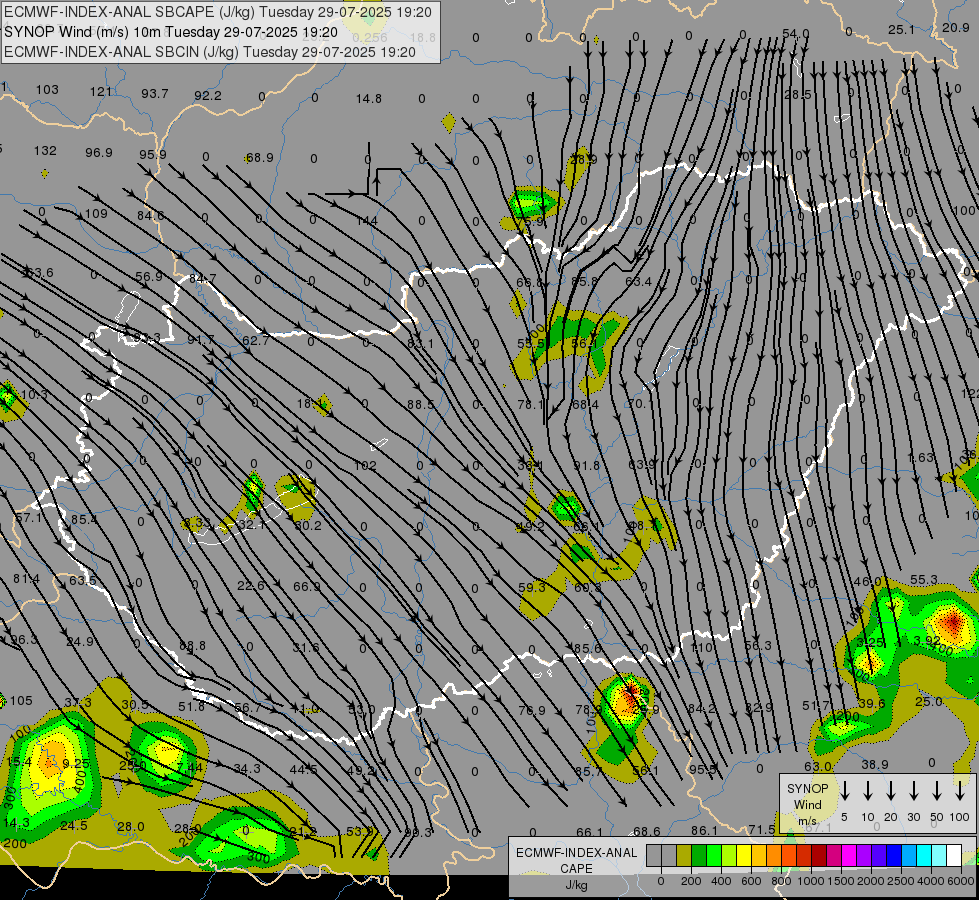Screen dimensions: 979x900
Task: Pick the olive swatch in CAPE legend
Action: [x=684, y=855]
